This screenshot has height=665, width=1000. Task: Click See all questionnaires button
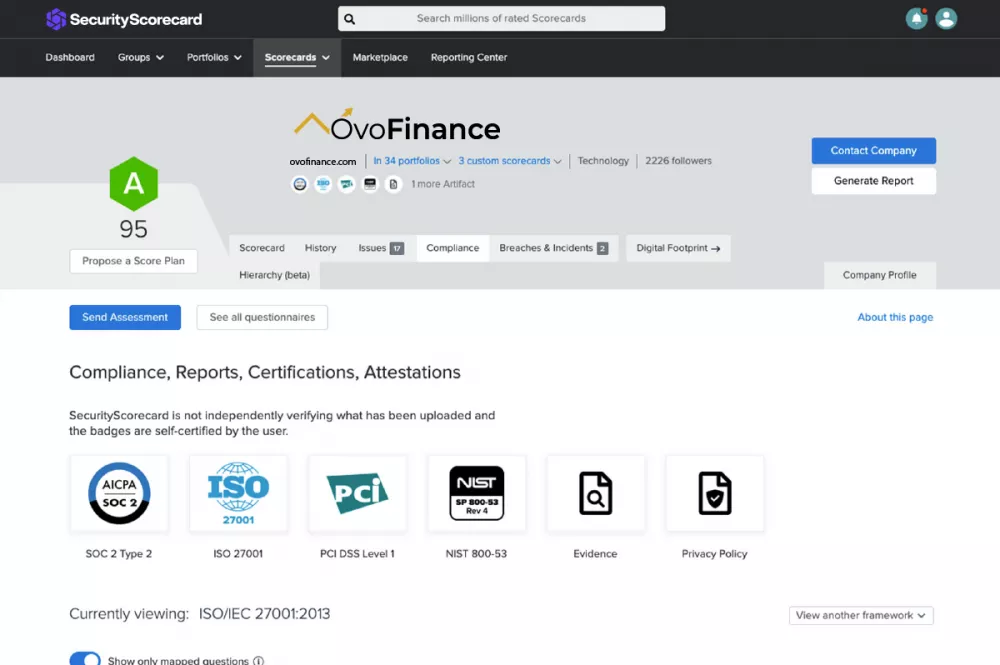(x=262, y=317)
